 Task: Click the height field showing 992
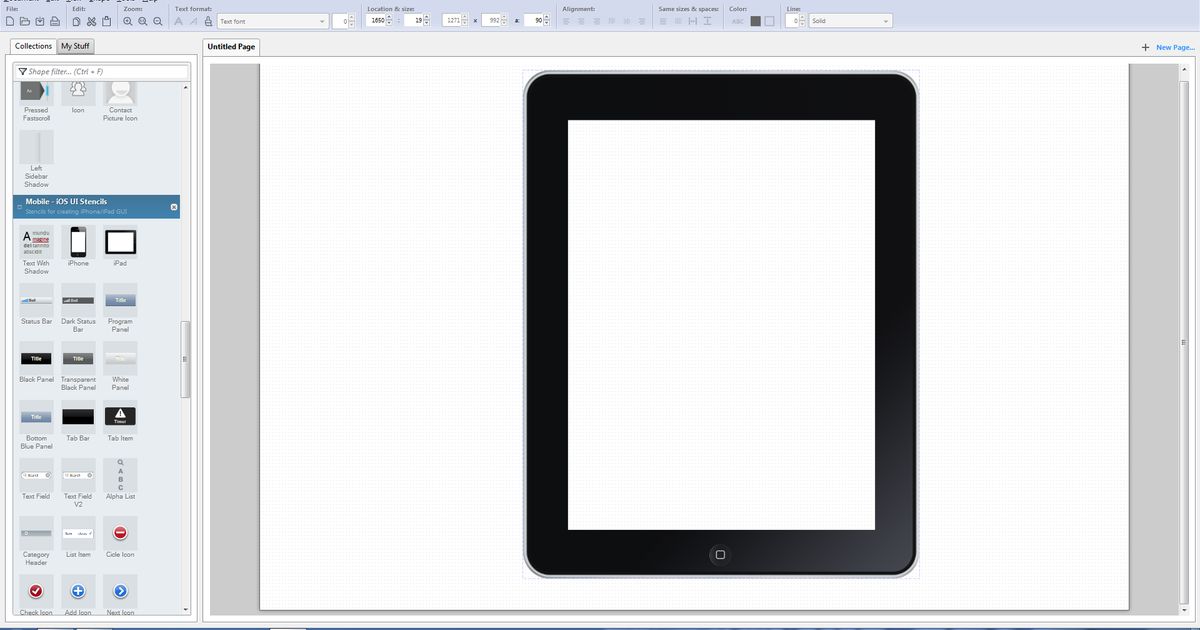point(491,21)
